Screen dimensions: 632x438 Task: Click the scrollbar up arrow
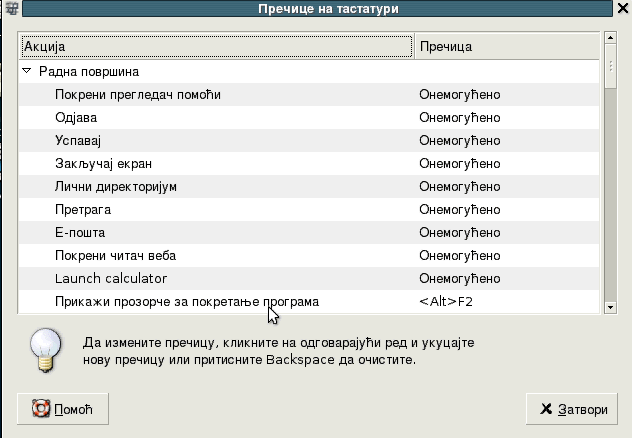click(610, 38)
